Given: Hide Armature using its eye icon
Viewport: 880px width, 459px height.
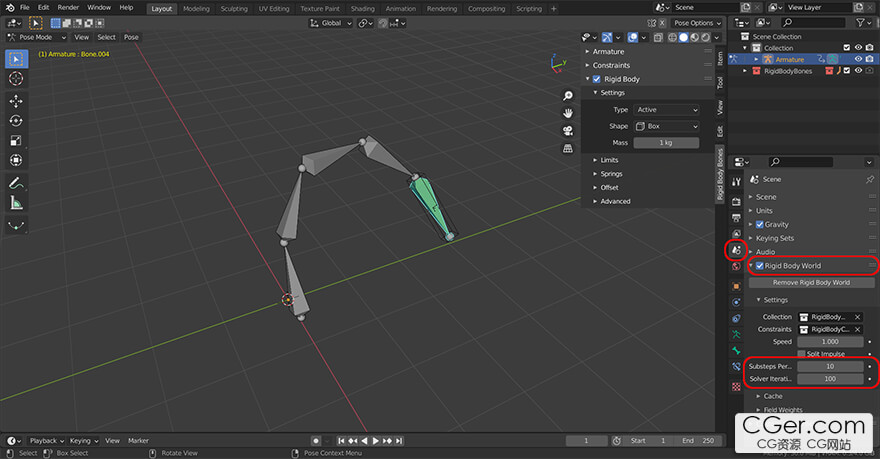Looking at the screenshot, I should [x=858, y=59].
